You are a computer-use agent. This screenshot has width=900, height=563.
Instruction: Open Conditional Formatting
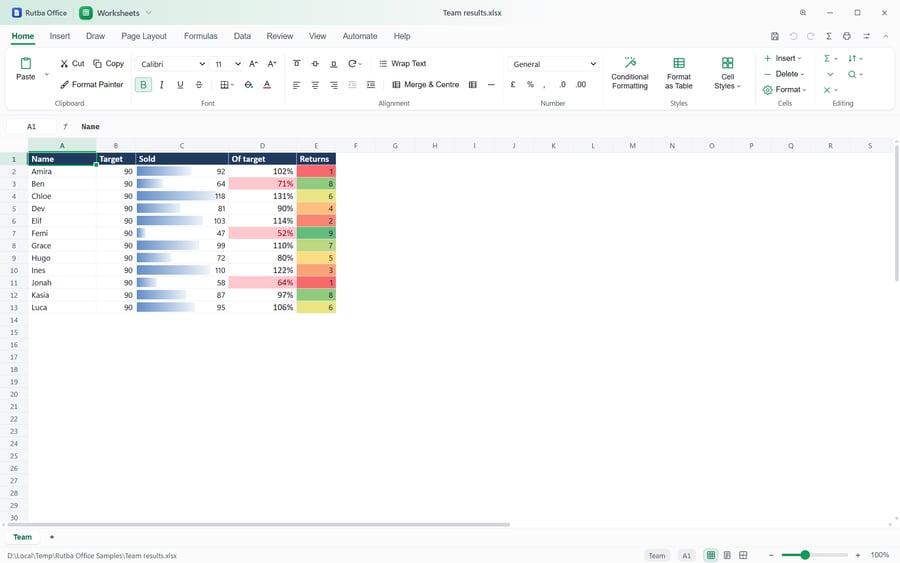coord(630,73)
